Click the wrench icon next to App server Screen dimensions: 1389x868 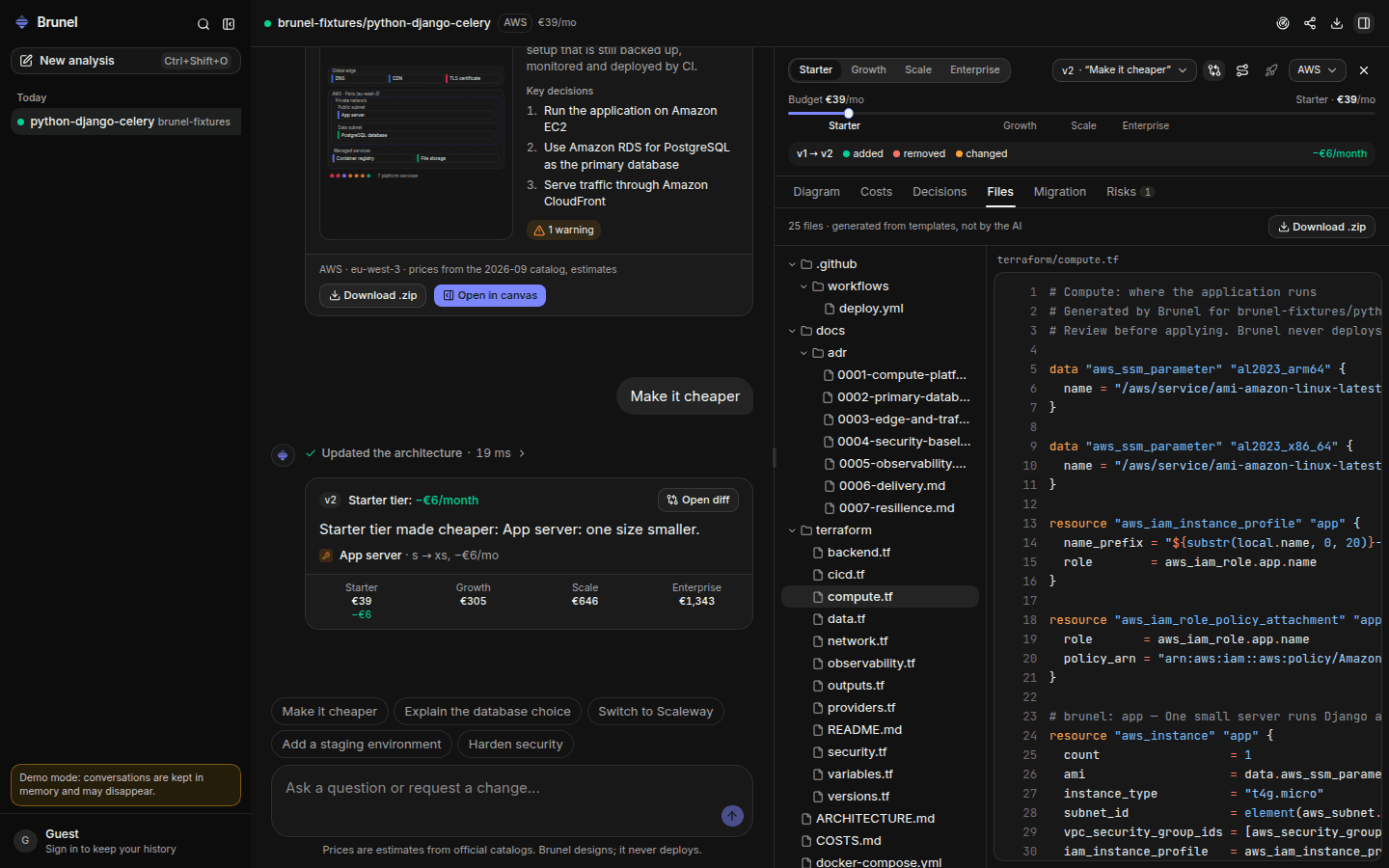tap(326, 556)
